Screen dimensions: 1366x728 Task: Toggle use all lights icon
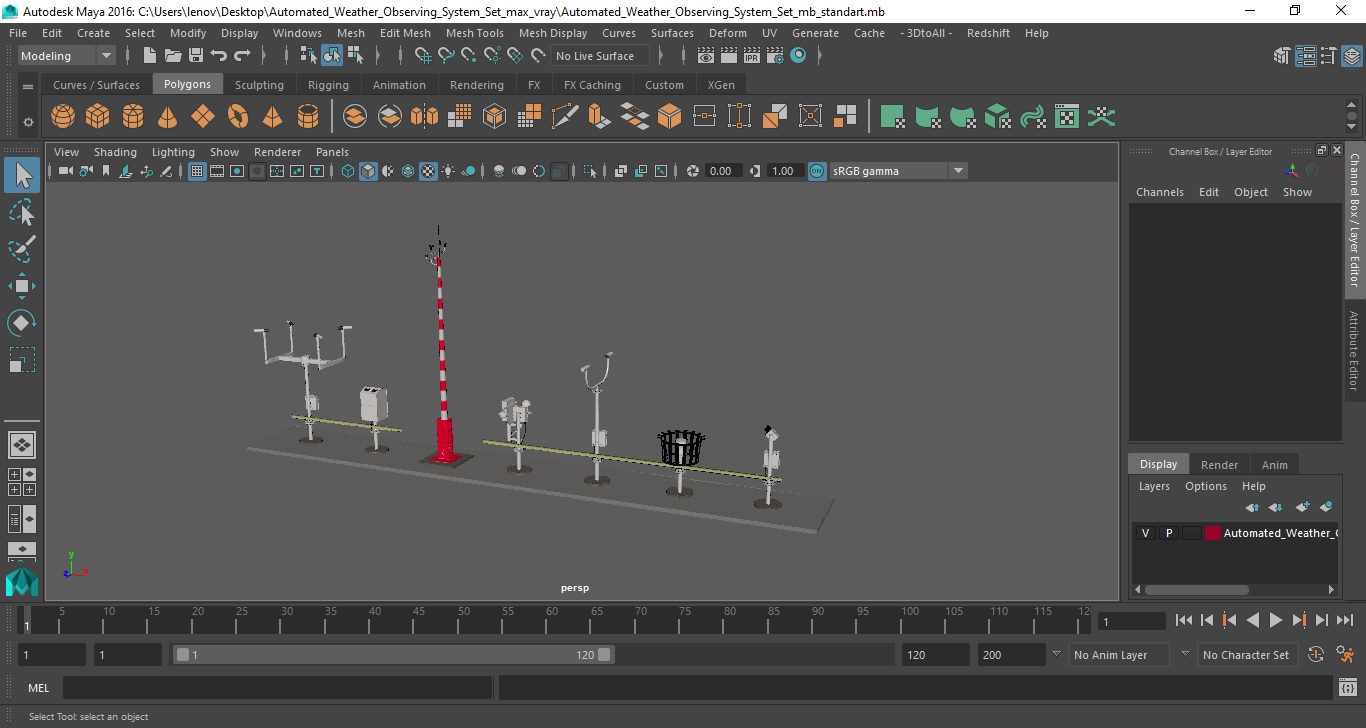(x=448, y=171)
